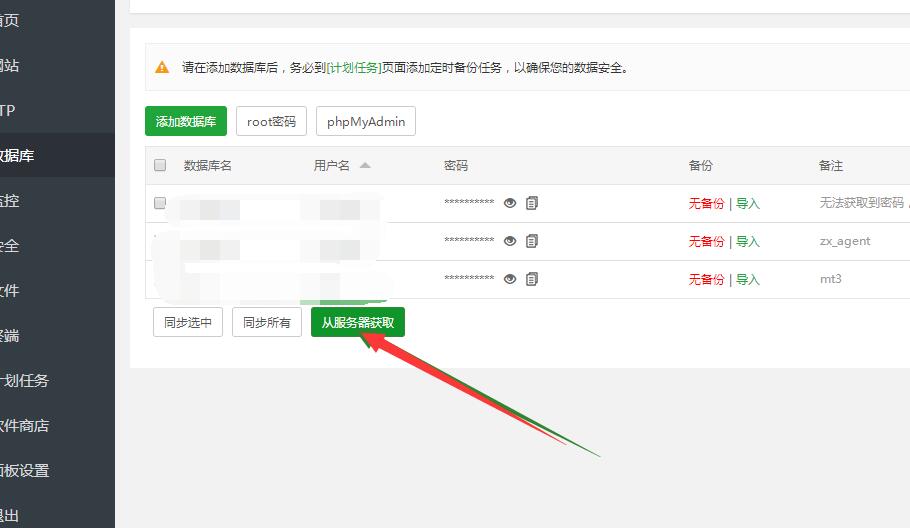
Task: Click the 从服务器获取 button
Action: click(x=358, y=322)
